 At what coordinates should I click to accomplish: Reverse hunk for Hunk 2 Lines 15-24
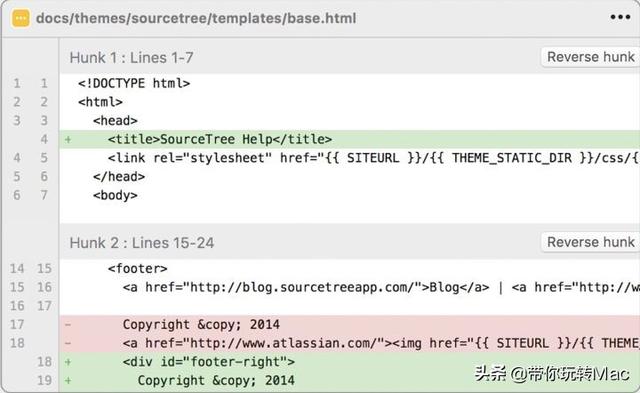pos(591,242)
